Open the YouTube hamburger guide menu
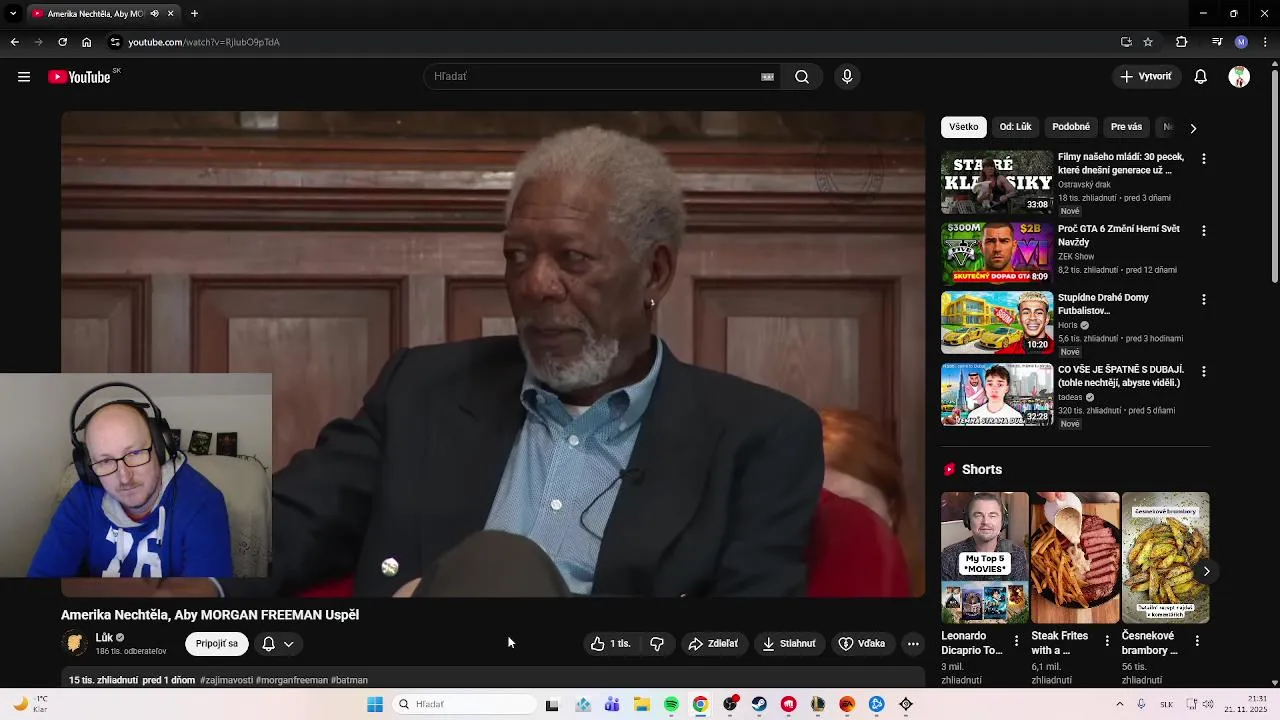 coord(24,77)
